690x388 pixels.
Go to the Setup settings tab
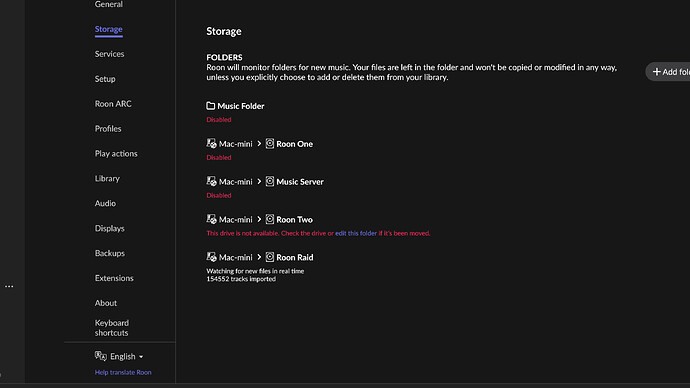(105, 79)
